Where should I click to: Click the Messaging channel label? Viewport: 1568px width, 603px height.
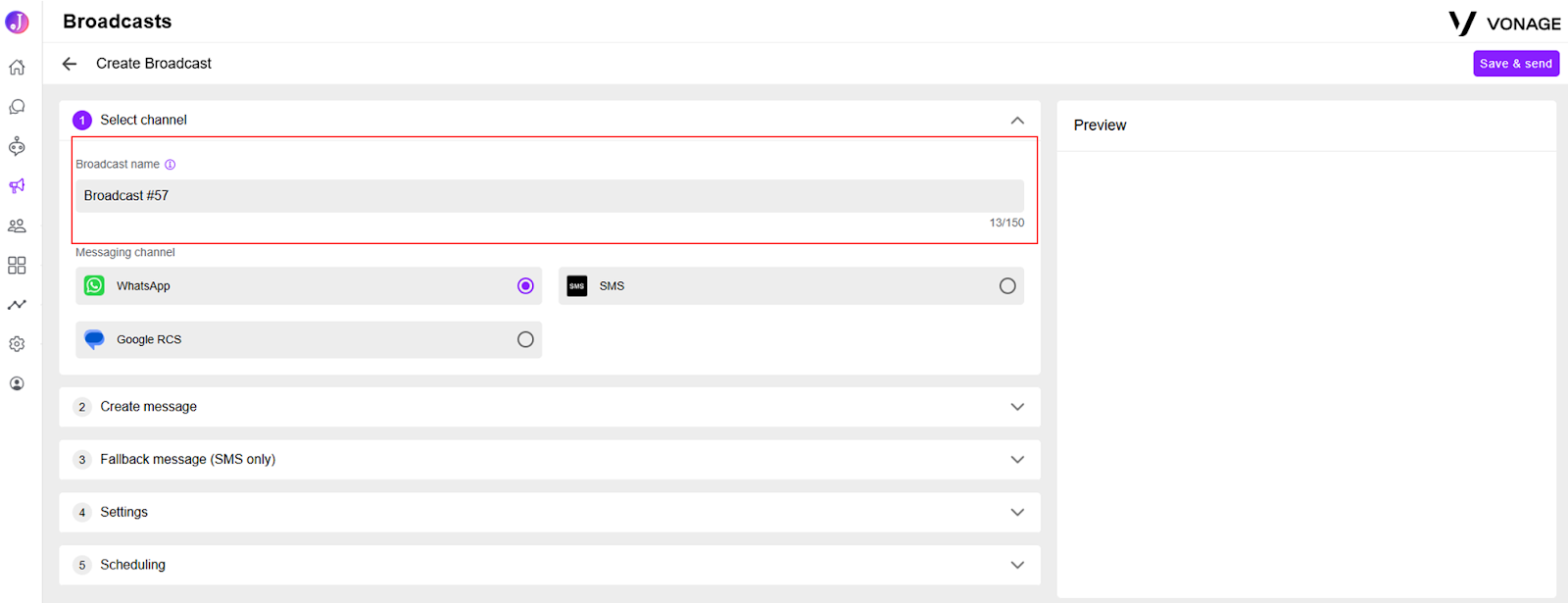pos(125,253)
